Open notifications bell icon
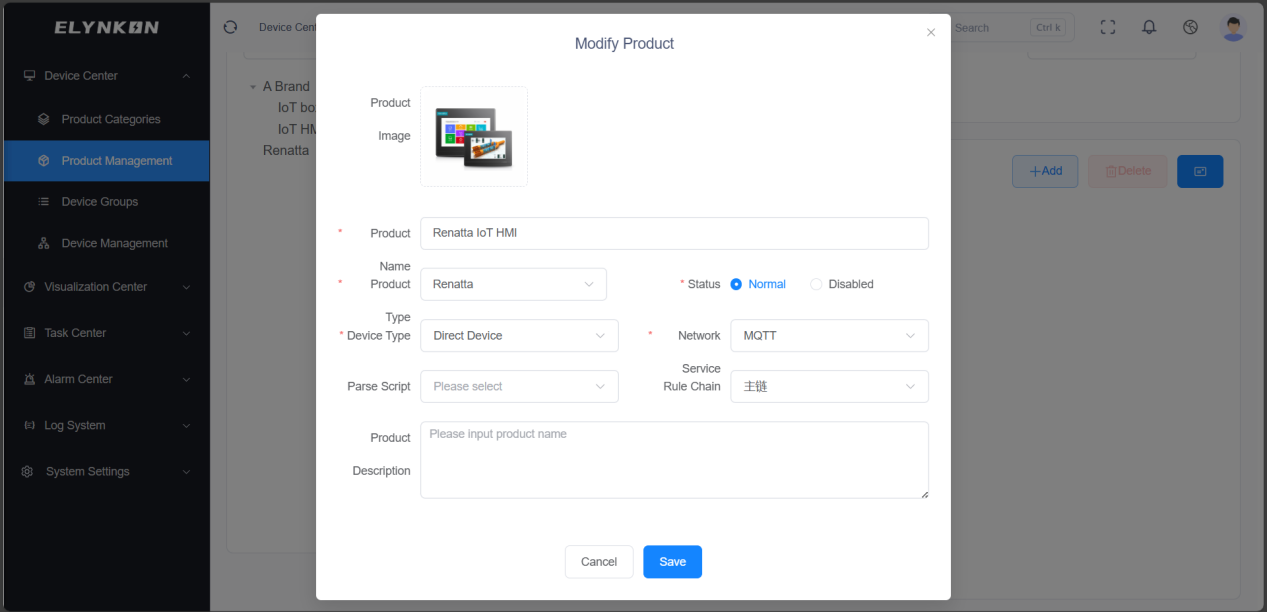This screenshot has height=612, width=1267. pyautogui.click(x=1149, y=27)
